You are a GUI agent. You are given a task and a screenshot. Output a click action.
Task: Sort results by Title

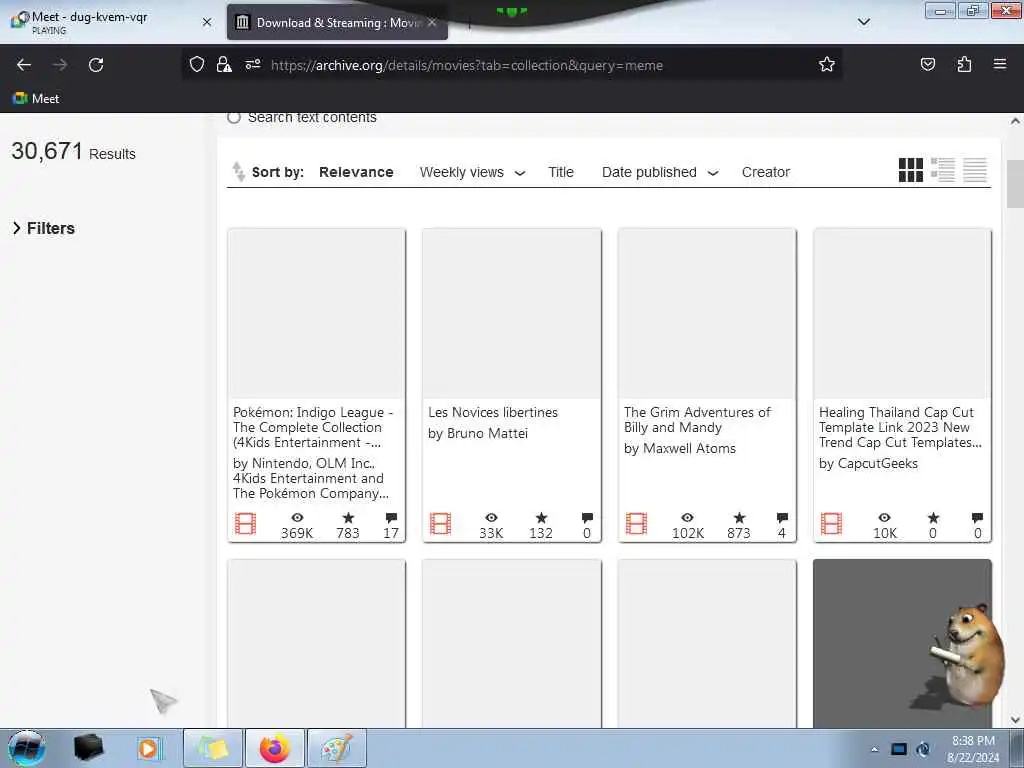click(560, 172)
